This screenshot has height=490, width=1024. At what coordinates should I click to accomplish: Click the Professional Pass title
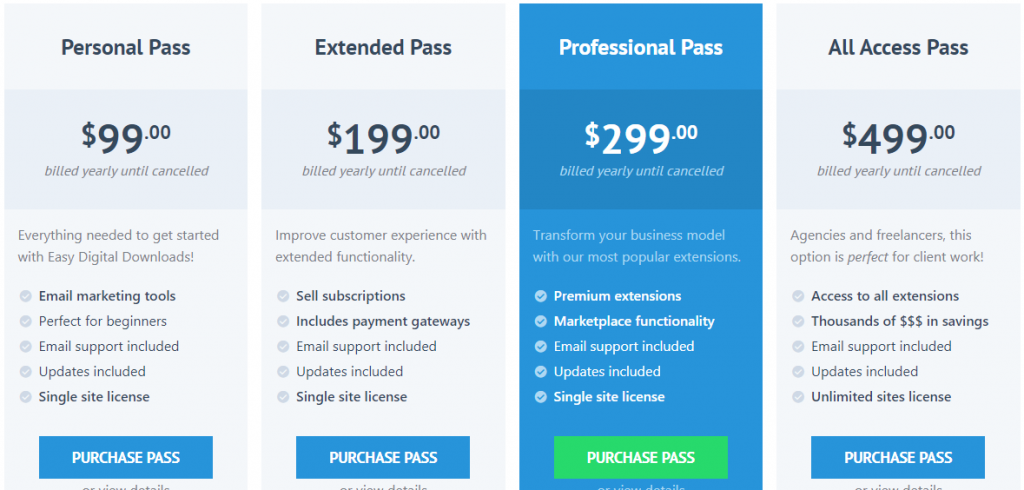pos(641,47)
